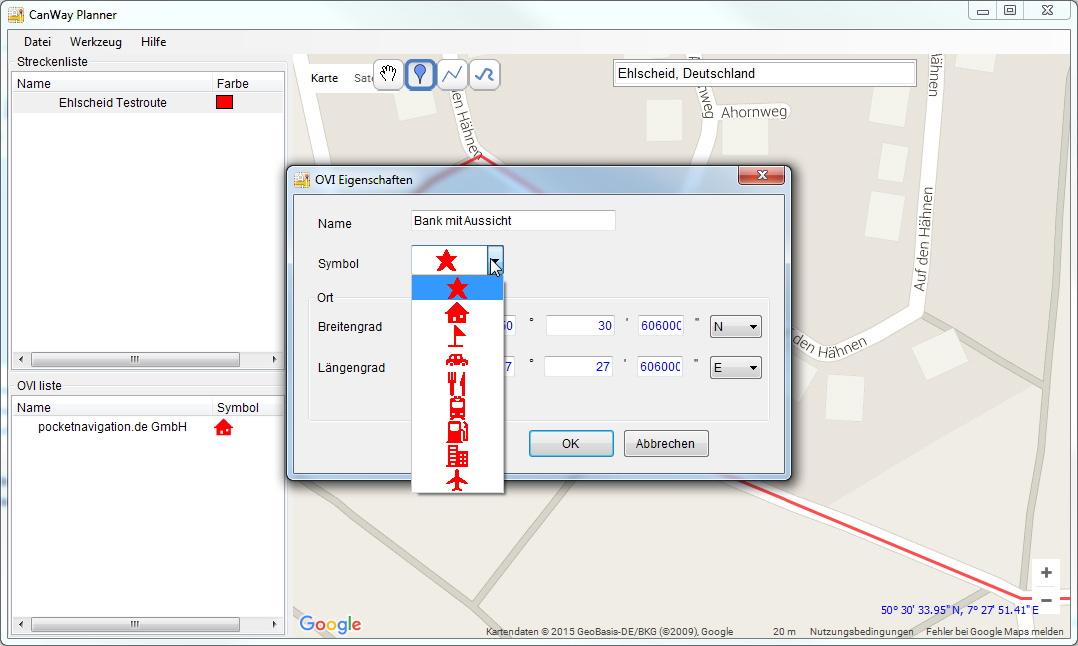Choose the gas pump symbol

click(457, 432)
